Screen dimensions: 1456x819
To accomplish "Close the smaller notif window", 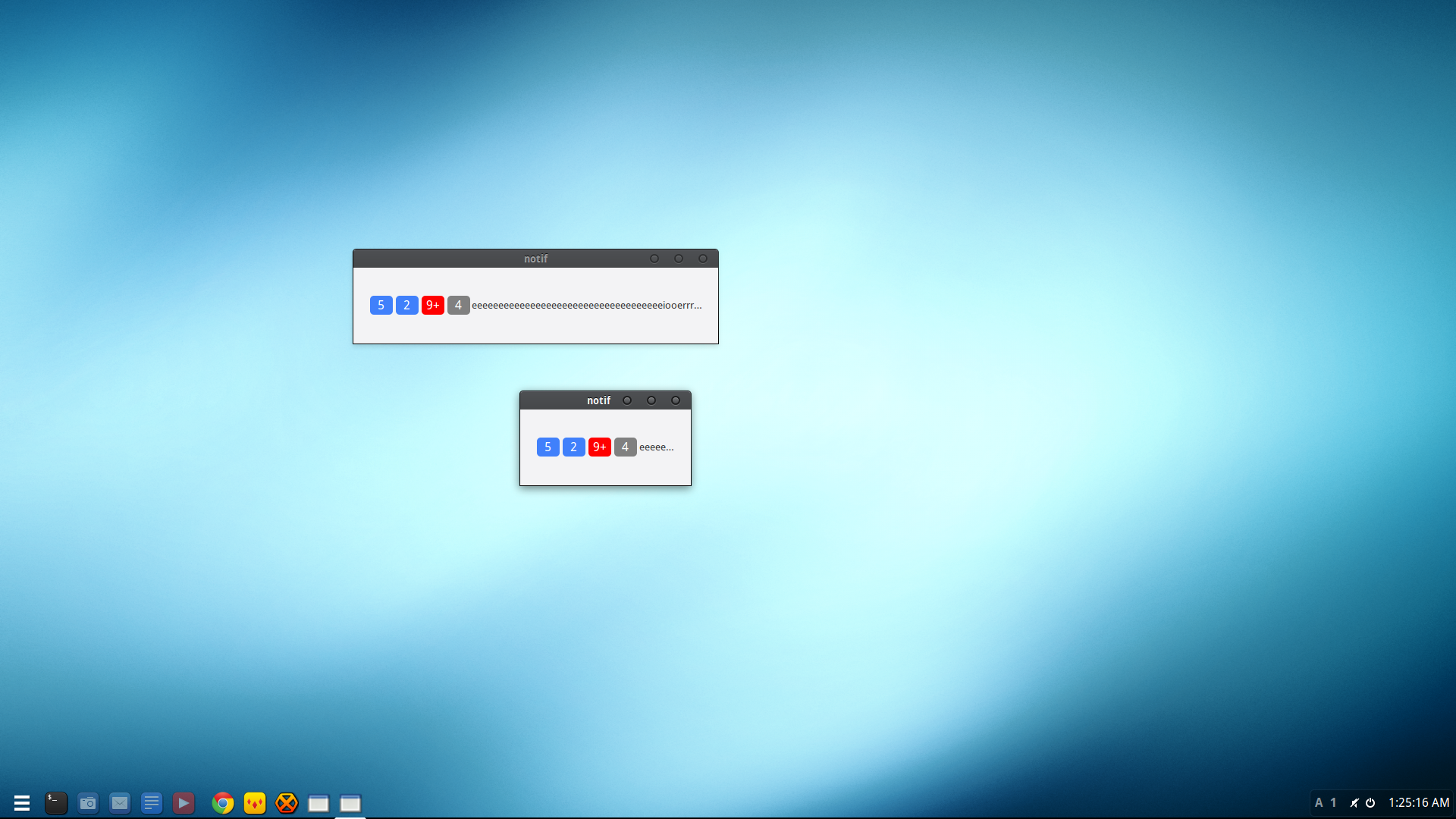I will (676, 400).
